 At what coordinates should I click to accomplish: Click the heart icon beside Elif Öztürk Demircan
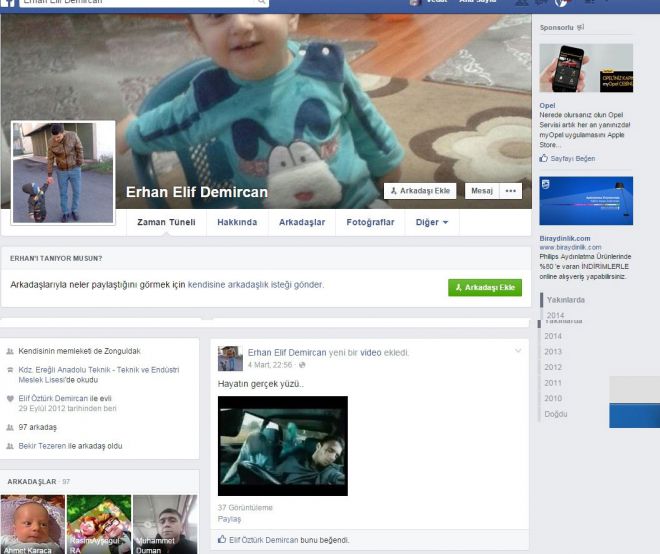(10, 398)
